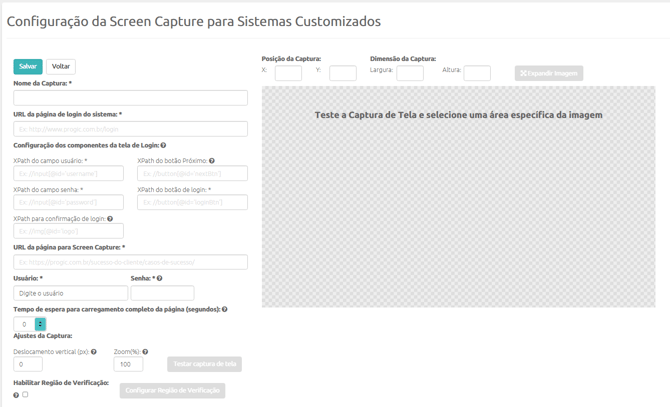The image size is (670, 407).
Task: Click the Salvar button
Action: click(28, 67)
